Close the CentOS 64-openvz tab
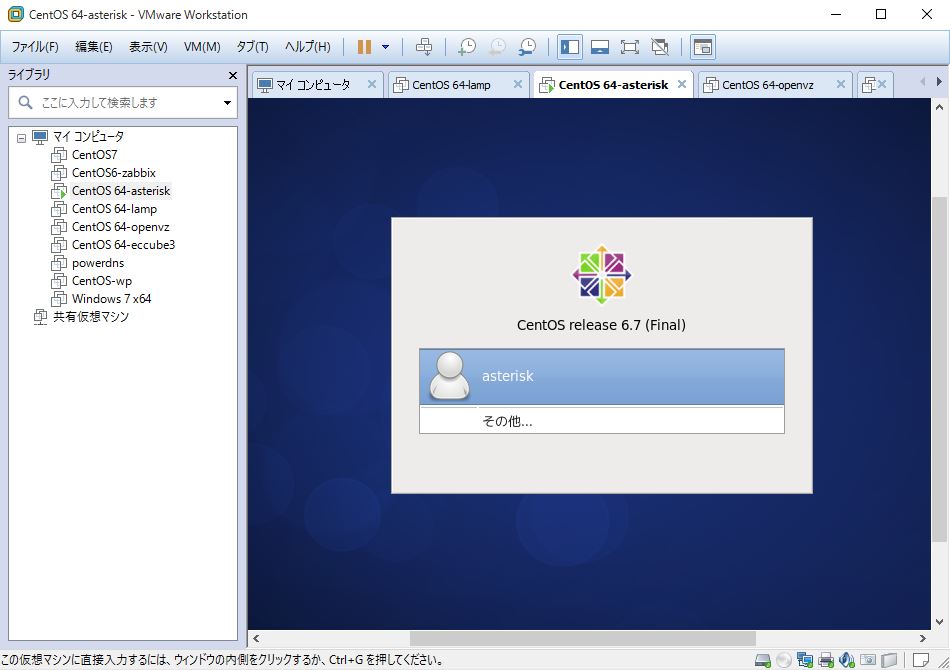 (841, 84)
